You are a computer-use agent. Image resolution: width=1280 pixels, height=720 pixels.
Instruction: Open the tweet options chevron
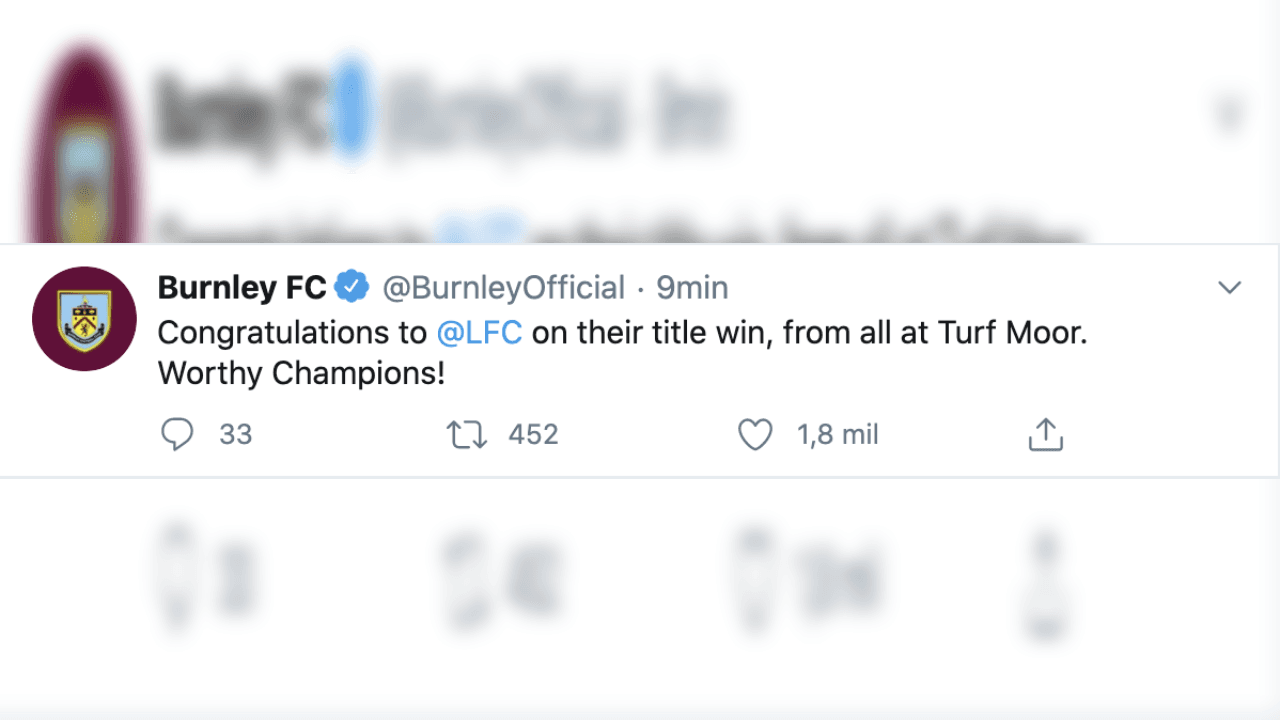[1229, 288]
